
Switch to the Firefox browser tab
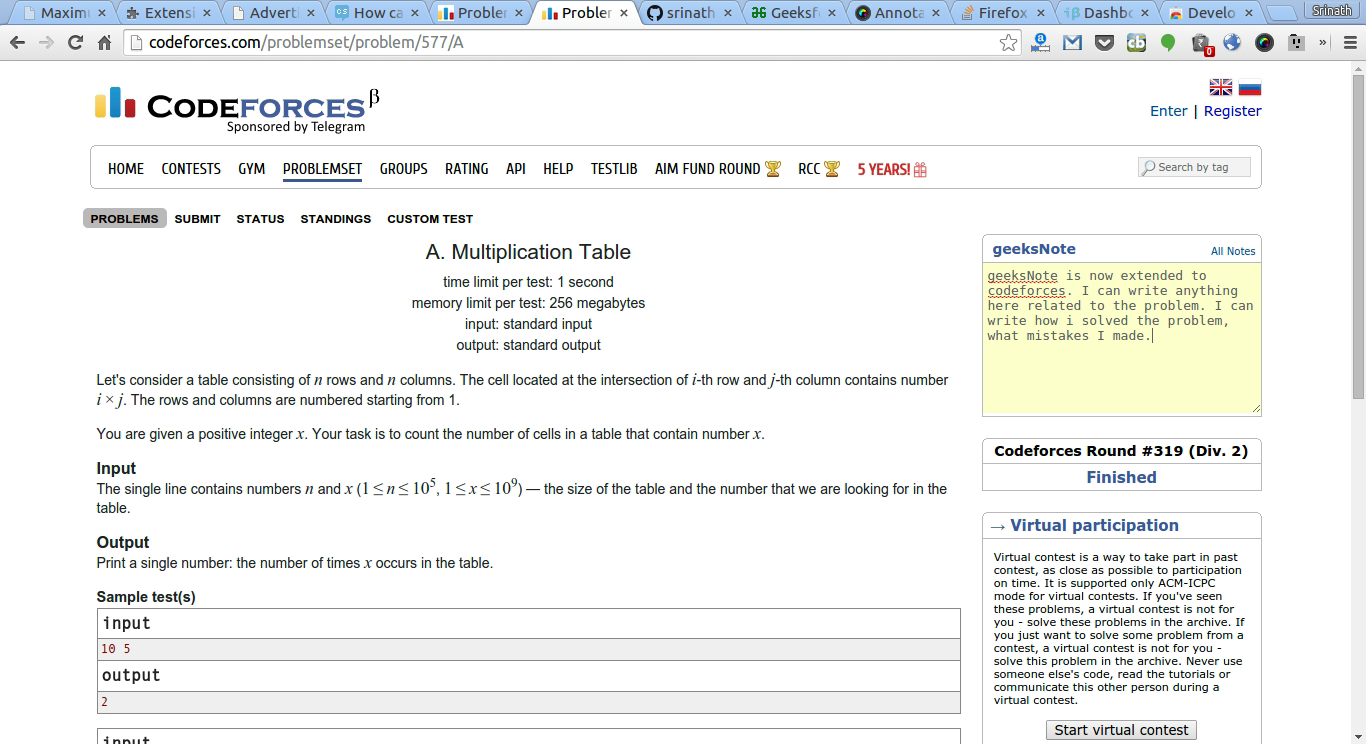(1001, 13)
